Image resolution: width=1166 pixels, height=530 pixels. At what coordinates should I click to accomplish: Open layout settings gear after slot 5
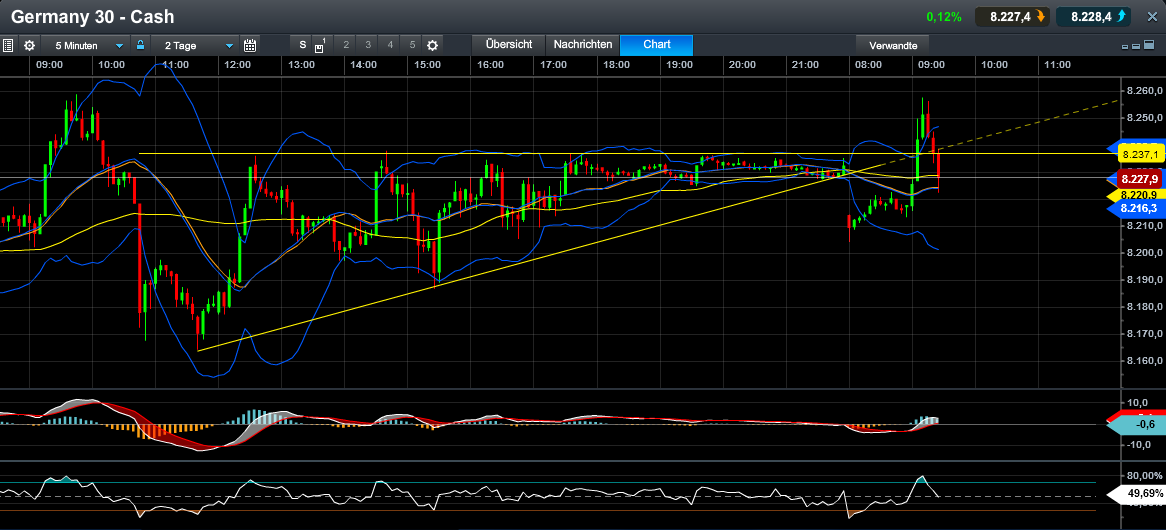tap(432, 45)
